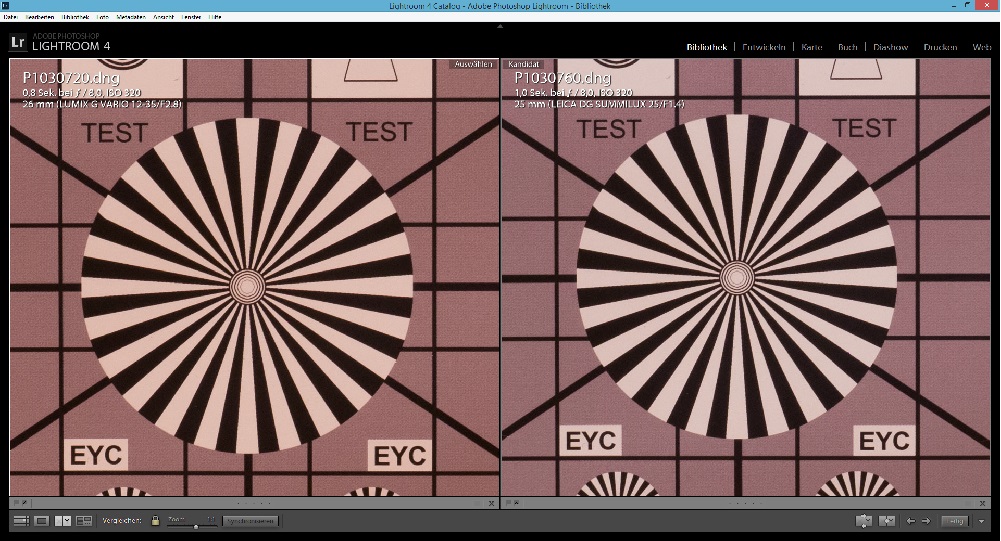1001x541 pixels.
Task: Click the Synchronisieren button
Action: [250, 521]
